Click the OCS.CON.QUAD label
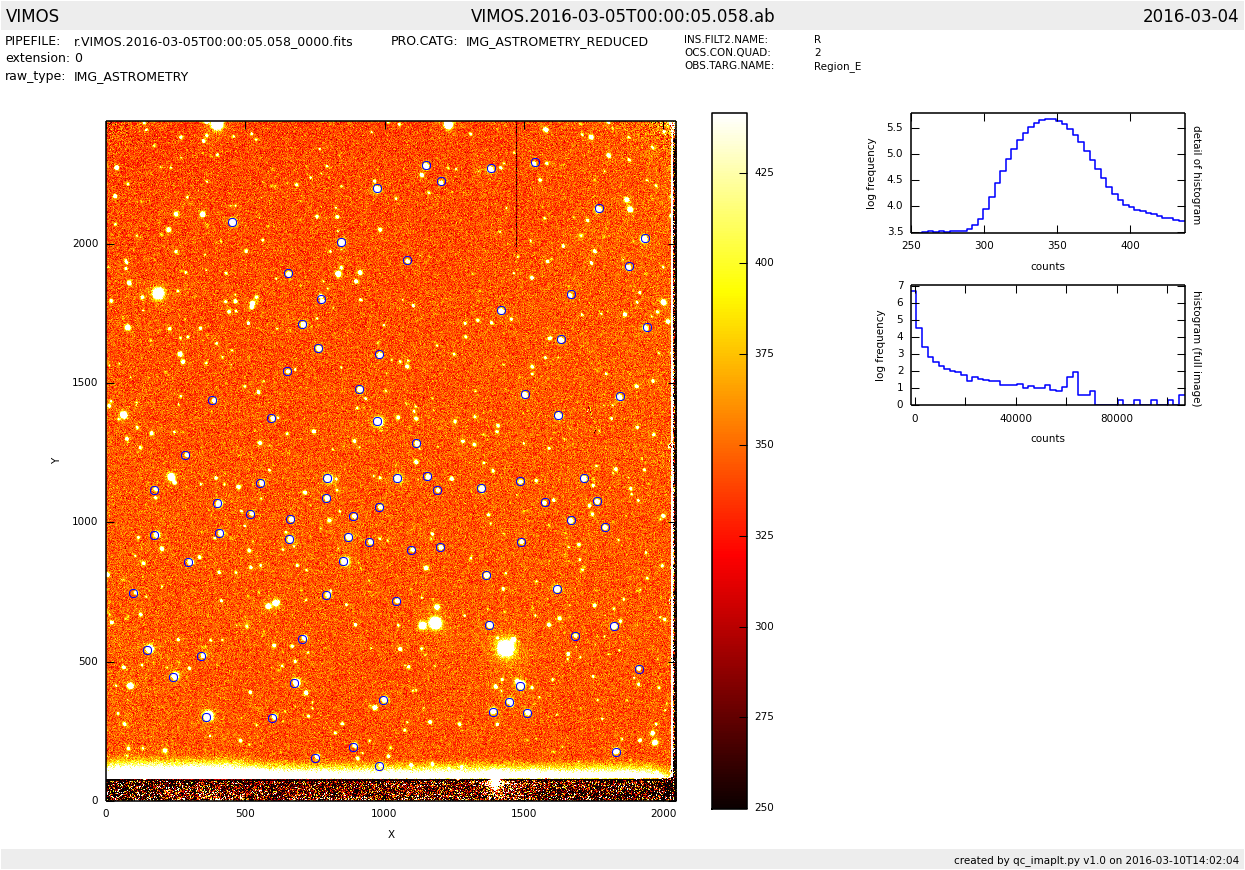 coord(727,53)
